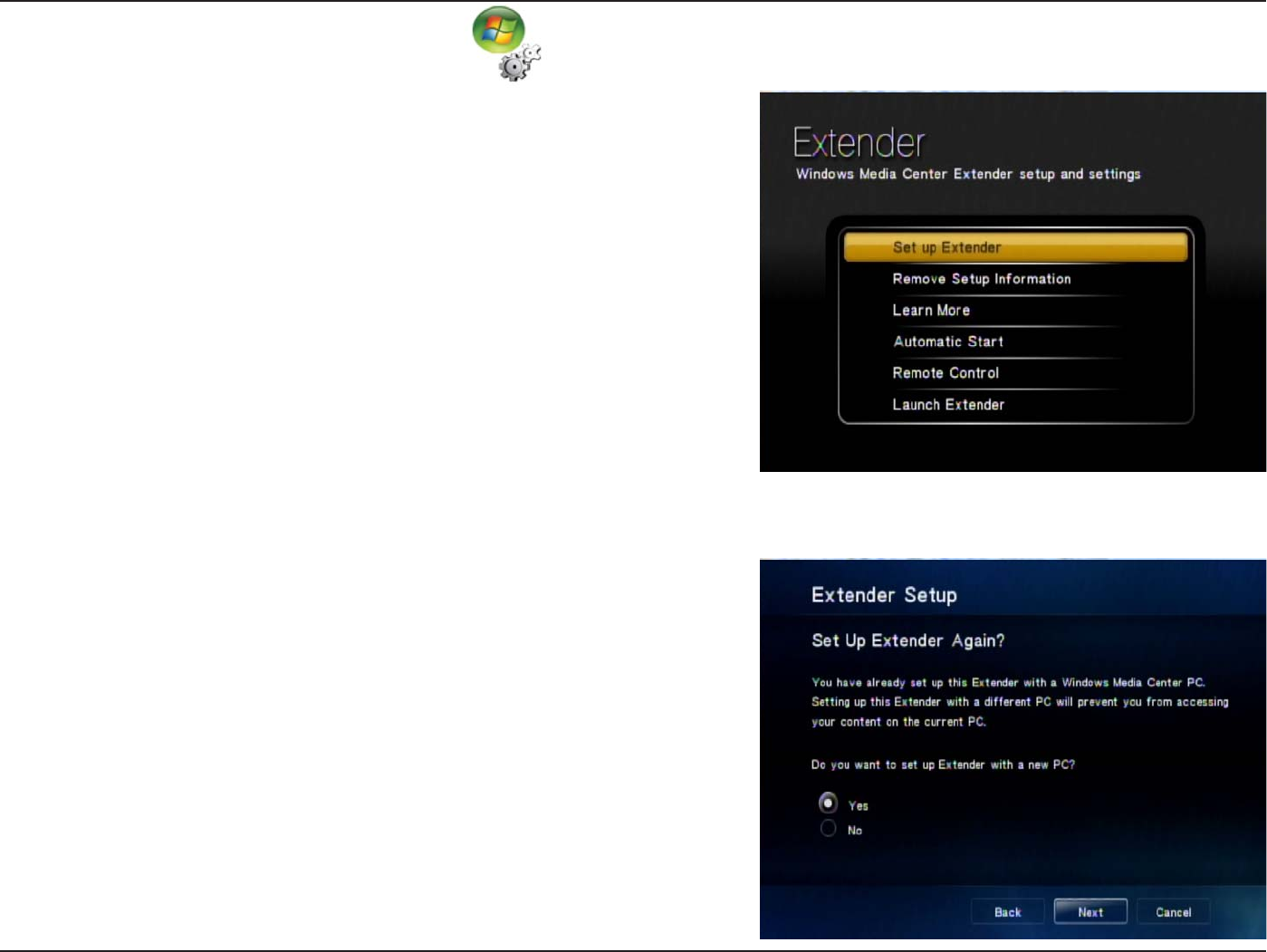Image resolution: width=1267 pixels, height=952 pixels.
Task: Select Automatic Start in Extender menu
Action: click(948, 341)
